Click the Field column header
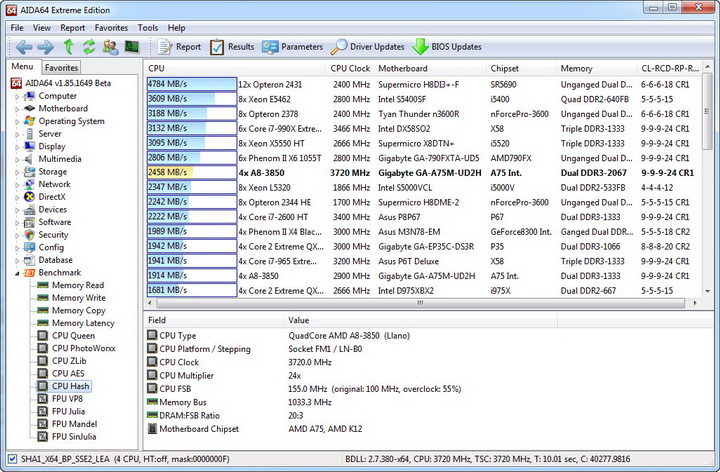This screenshot has height=472, width=720. [214, 320]
